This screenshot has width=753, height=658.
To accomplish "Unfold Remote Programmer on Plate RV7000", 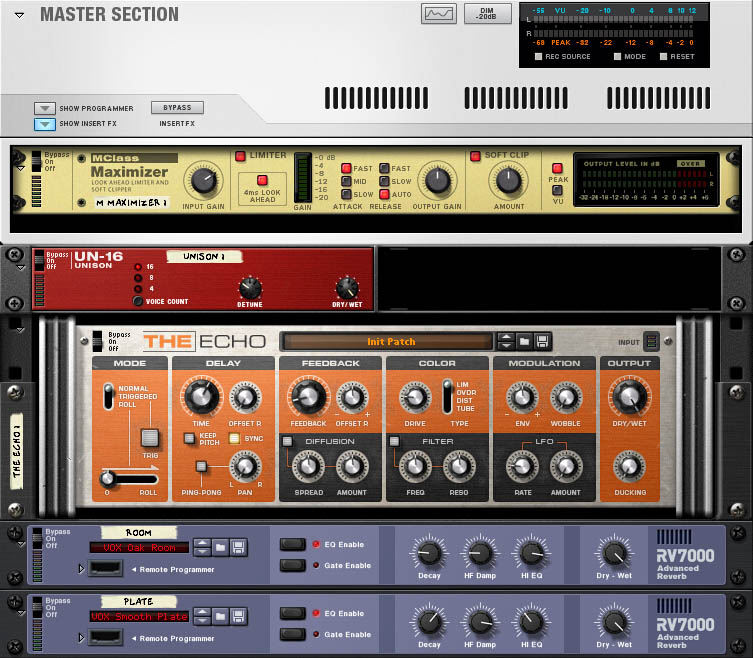I will tap(81, 637).
